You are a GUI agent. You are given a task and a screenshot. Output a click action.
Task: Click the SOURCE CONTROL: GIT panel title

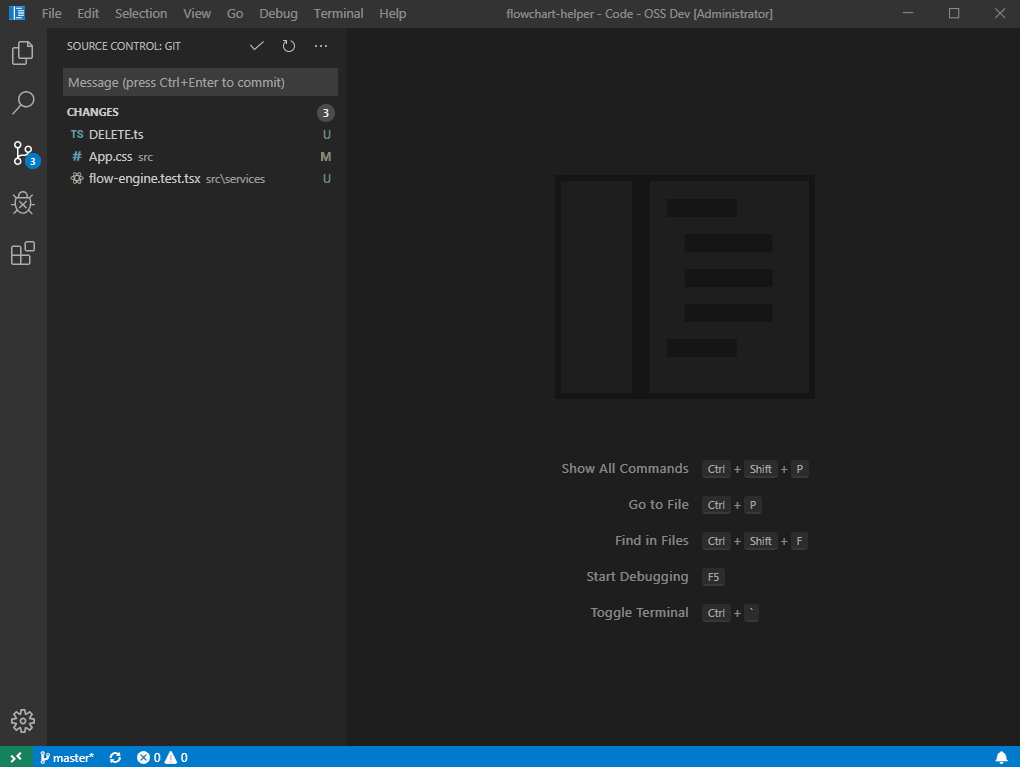[124, 46]
